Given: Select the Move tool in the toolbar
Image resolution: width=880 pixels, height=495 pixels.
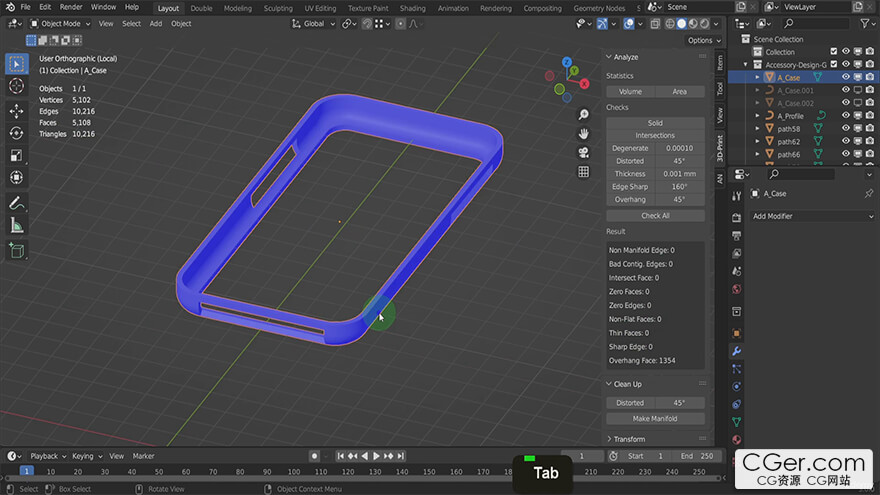Looking at the screenshot, I should pyautogui.click(x=17, y=110).
